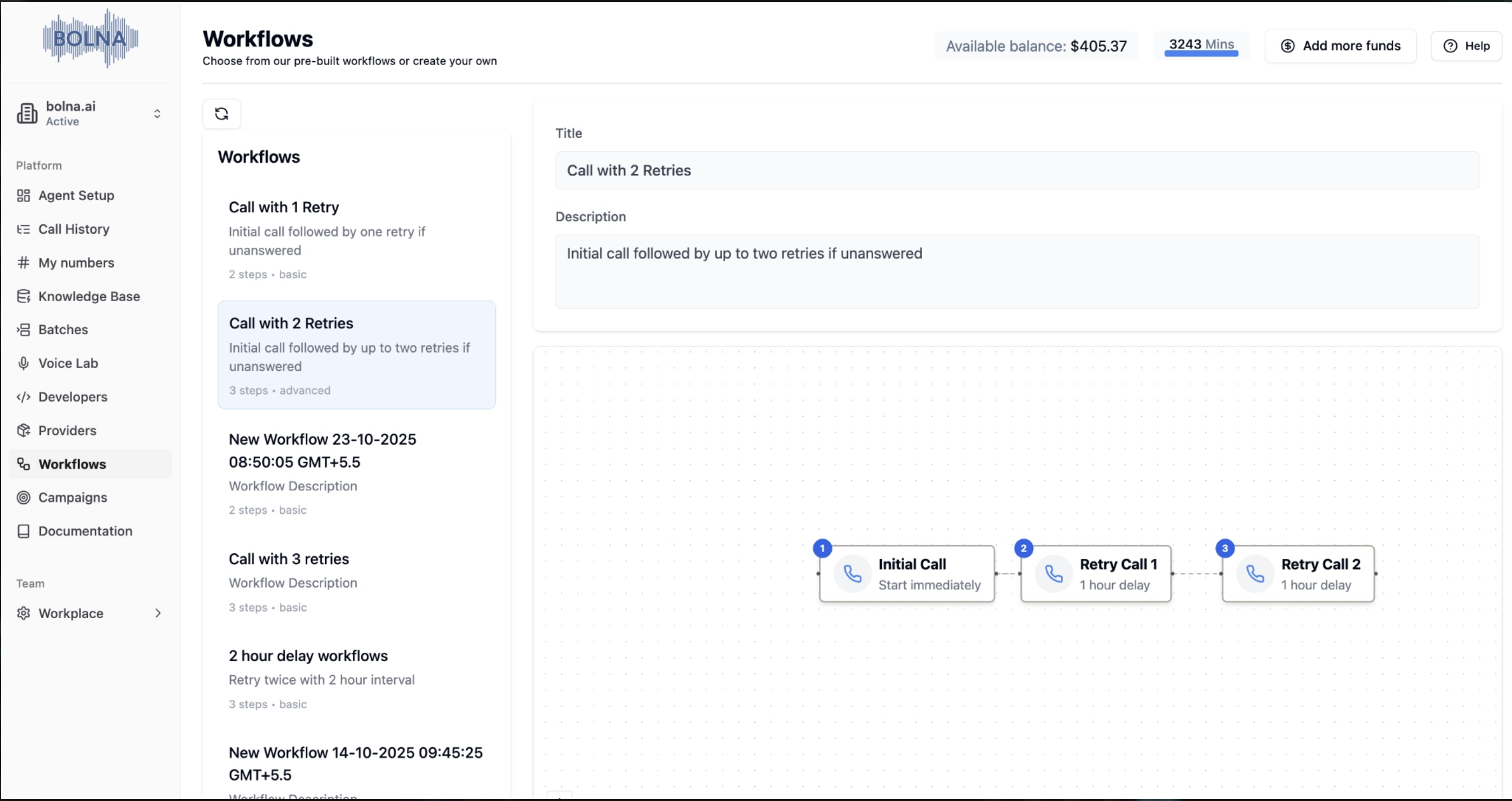Click the Bolna logo
The height and width of the screenshot is (801, 1512).
click(90, 39)
